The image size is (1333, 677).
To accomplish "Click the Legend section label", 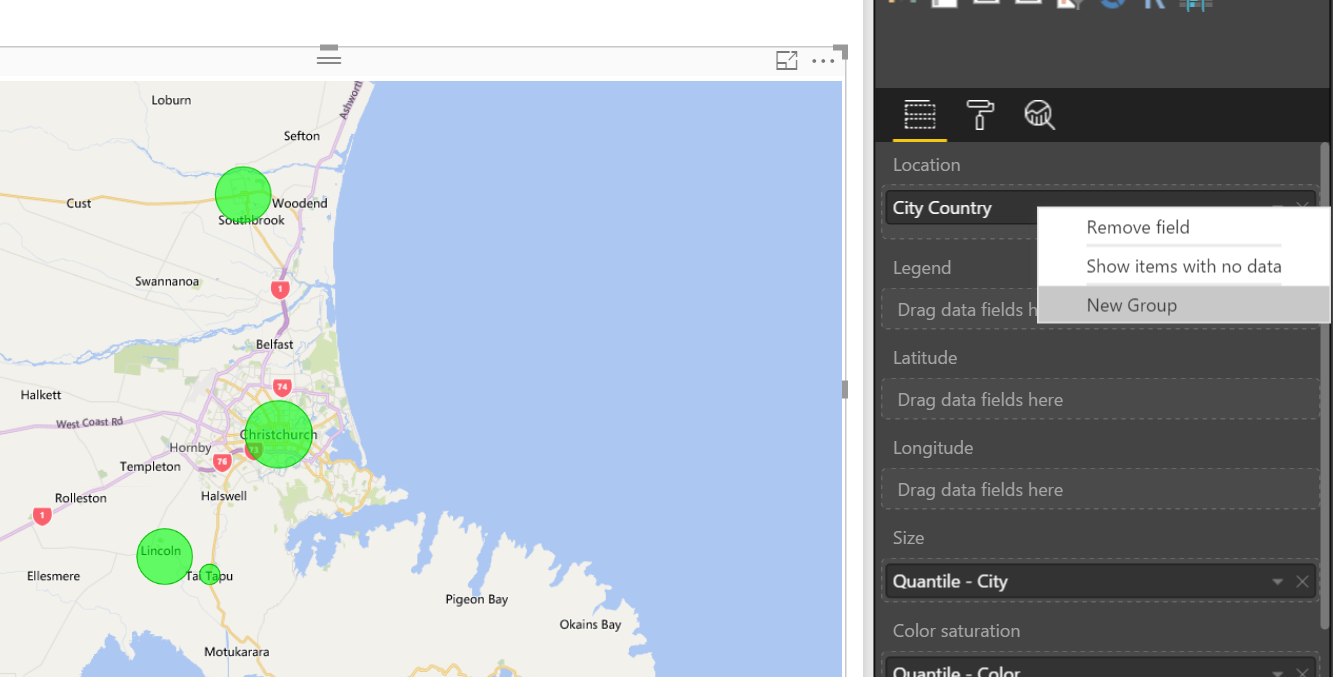I will 922,268.
